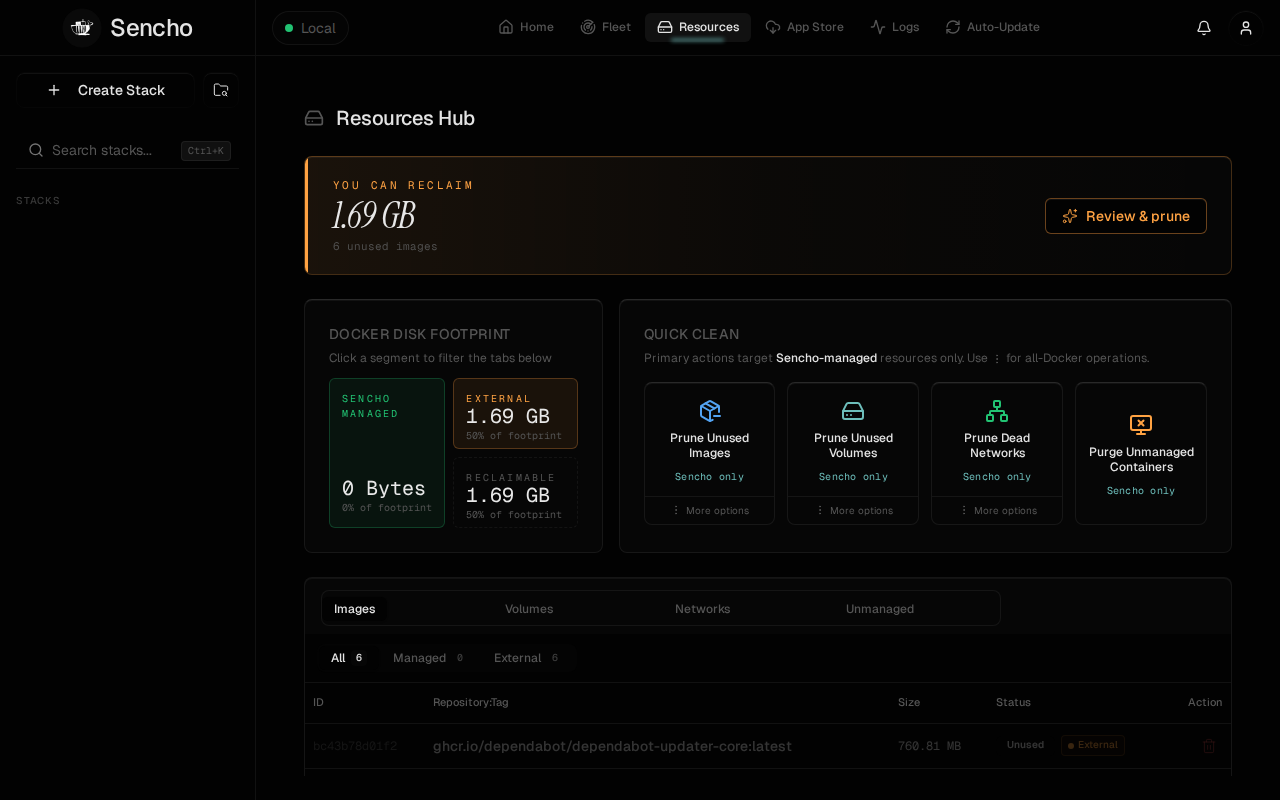Click the Resources Hub heading icon
This screenshot has width=1280, height=800.
[314, 118]
